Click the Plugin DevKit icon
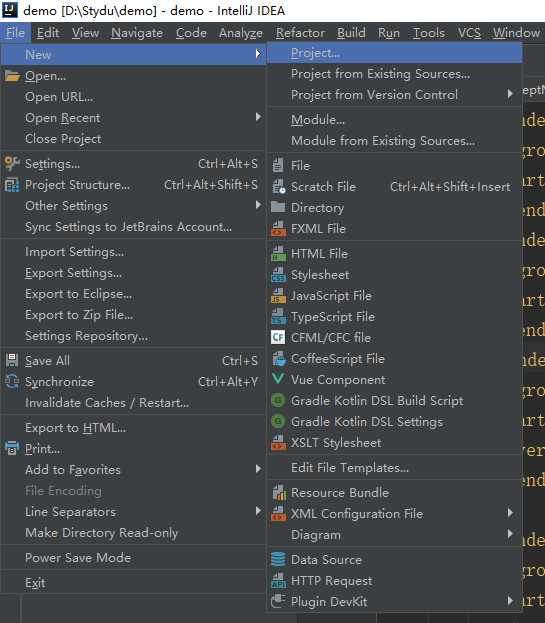The height and width of the screenshot is (623, 545). [x=278, y=601]
